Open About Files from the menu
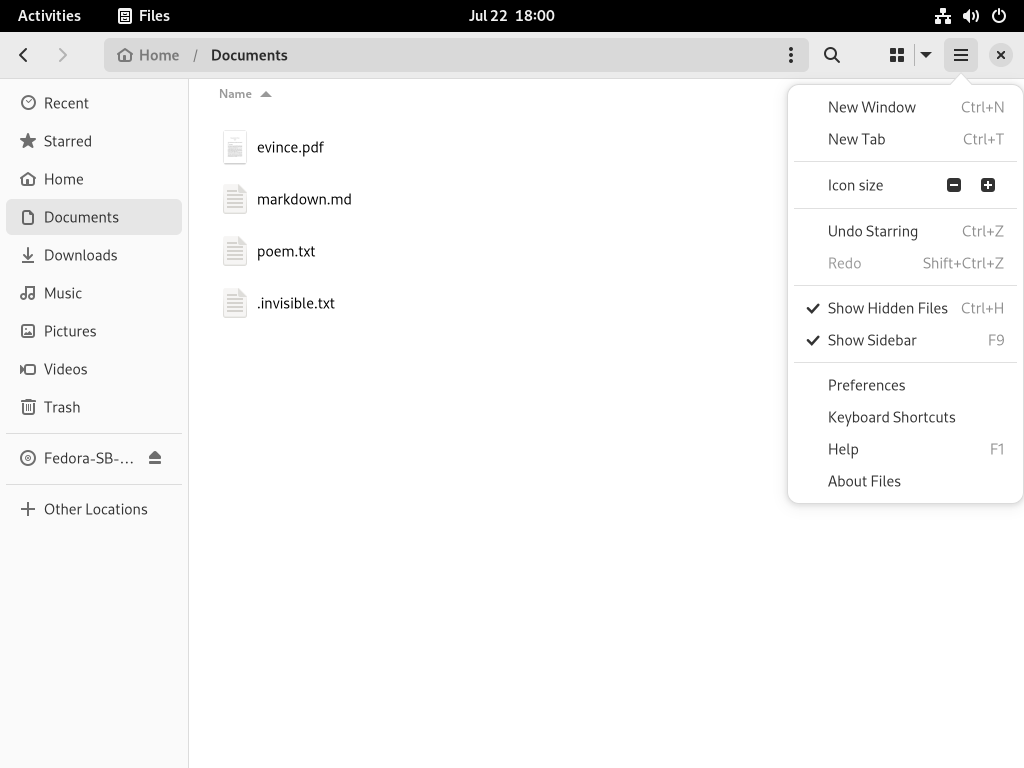 tap(905, 481)
